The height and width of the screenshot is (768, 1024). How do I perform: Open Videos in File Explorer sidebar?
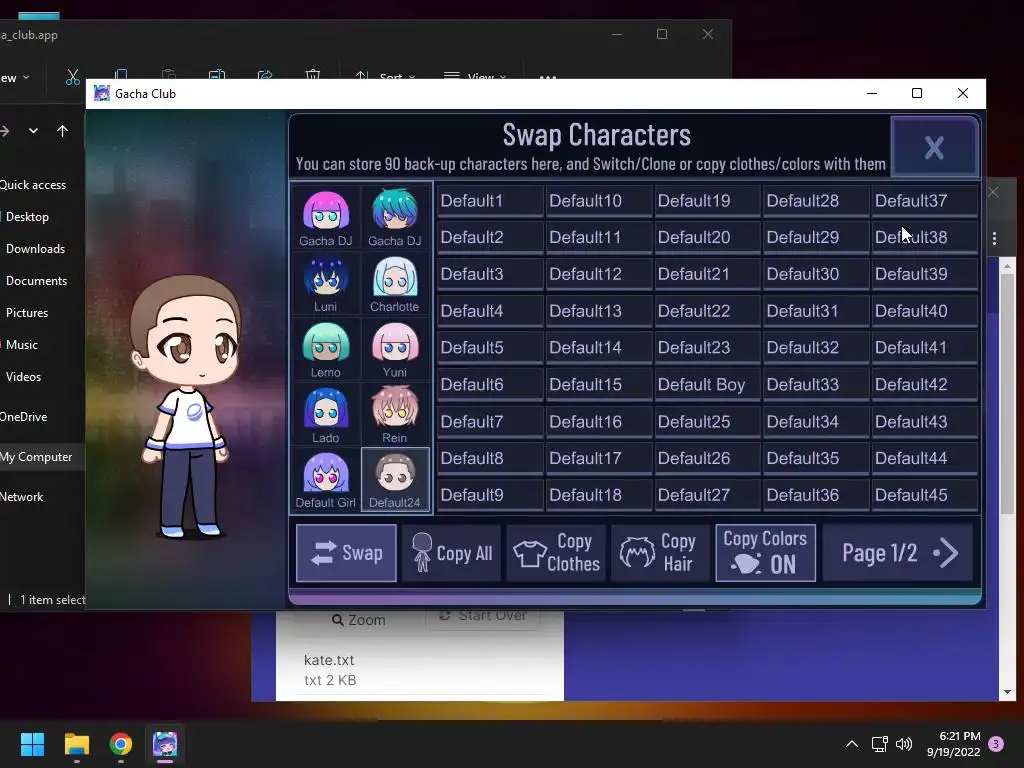click(24, 377)
